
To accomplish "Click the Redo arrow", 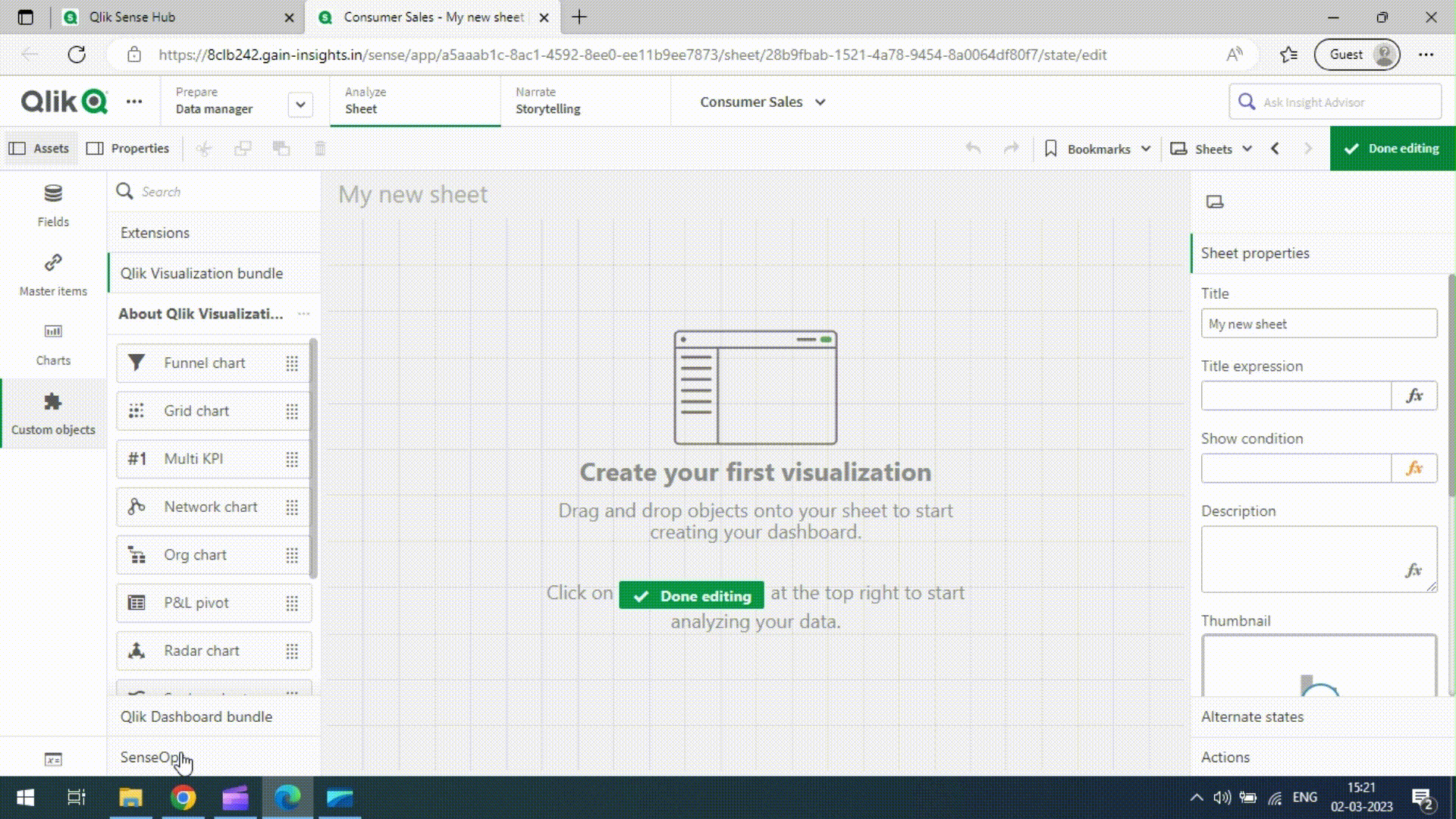I will pos(1011,149).
